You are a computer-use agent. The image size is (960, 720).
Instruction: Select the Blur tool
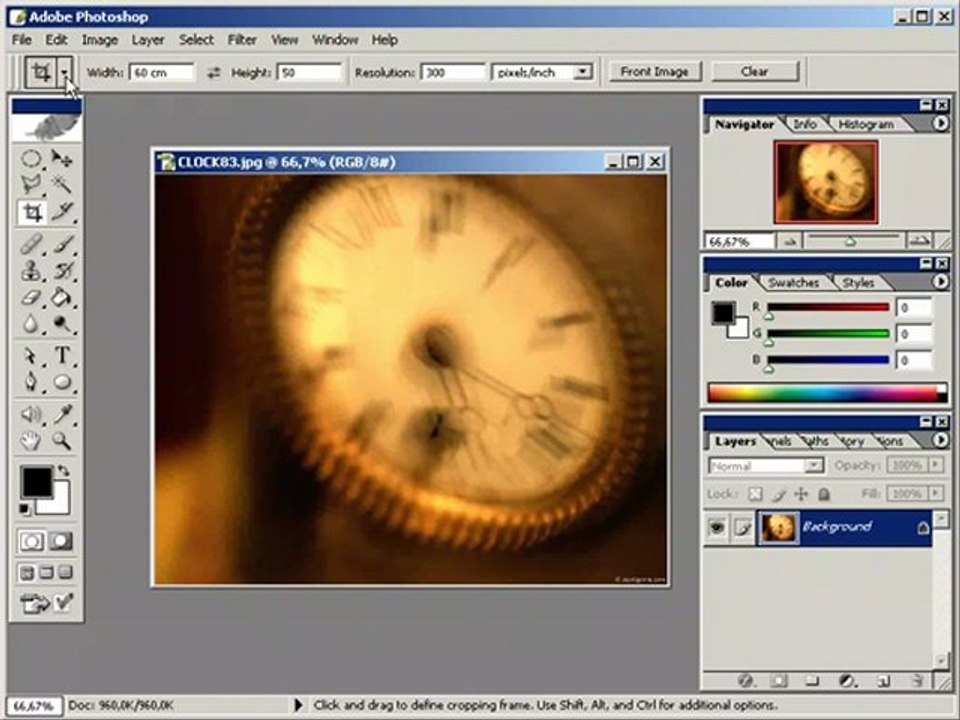(x=31, y=323)
